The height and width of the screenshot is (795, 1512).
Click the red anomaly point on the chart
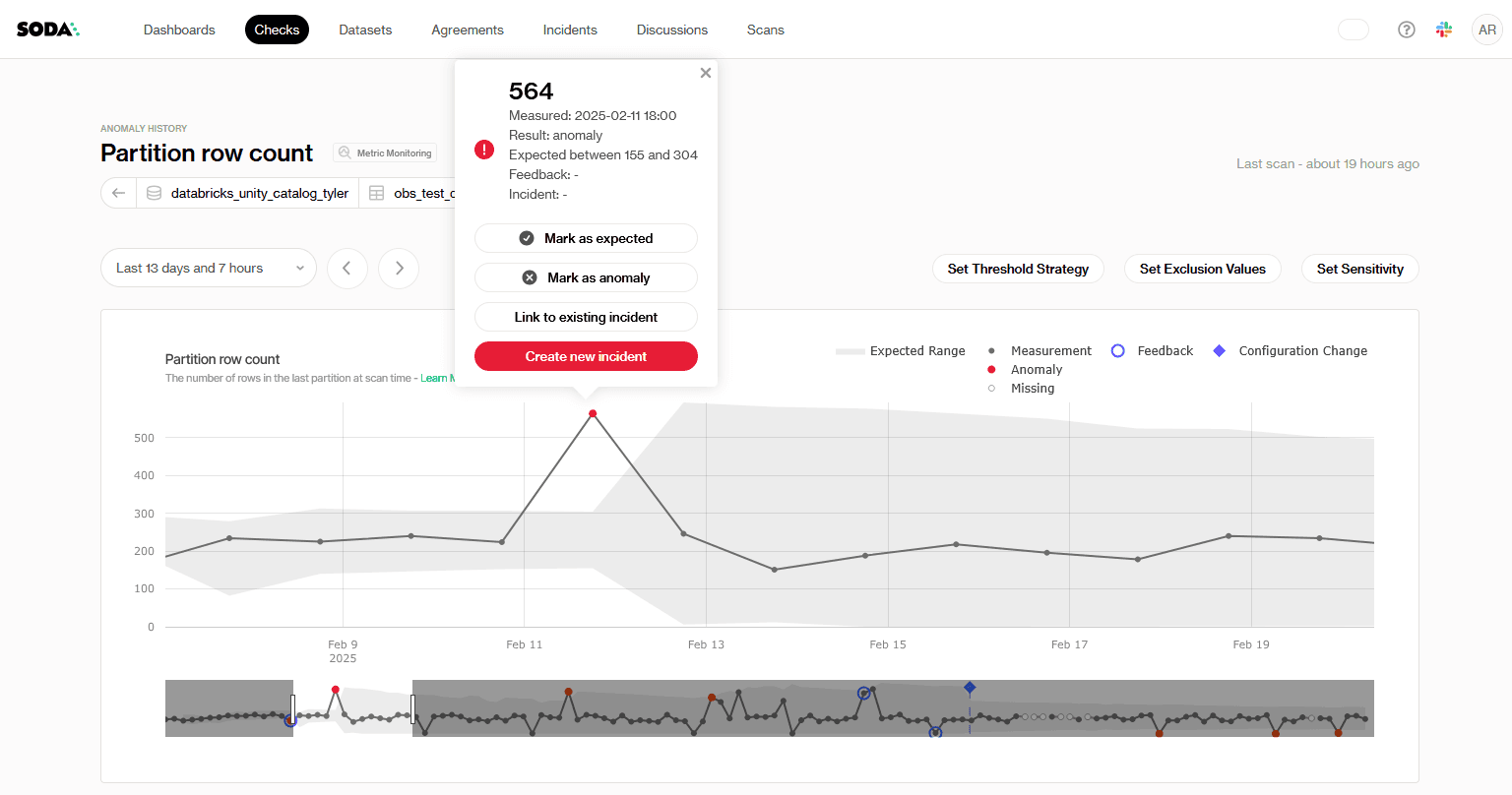(x=593, y=414)
